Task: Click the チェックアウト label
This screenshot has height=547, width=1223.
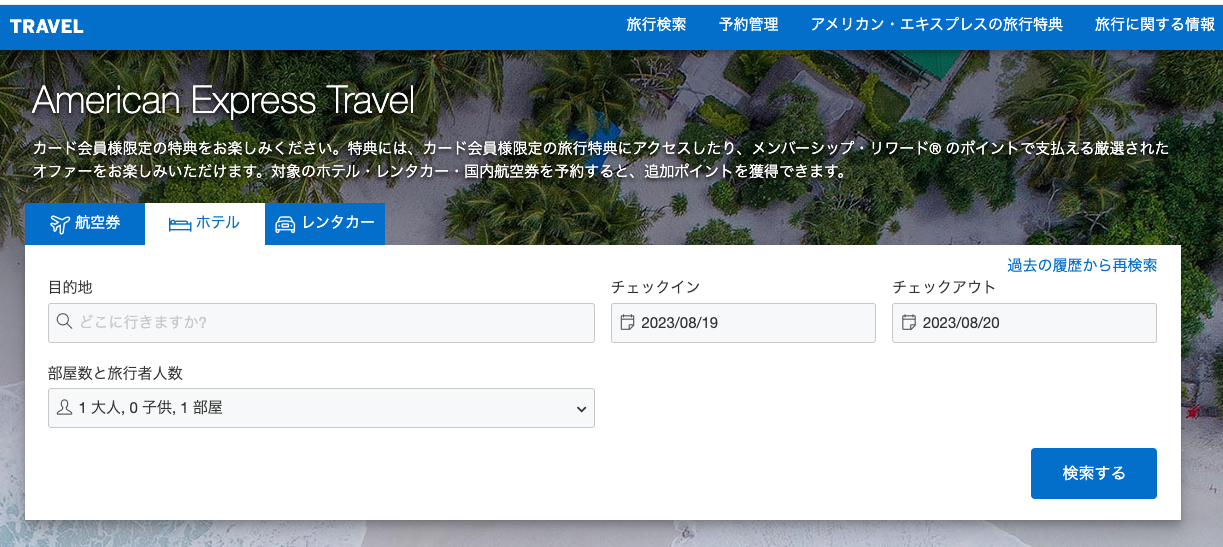Action: pos(944,287)
